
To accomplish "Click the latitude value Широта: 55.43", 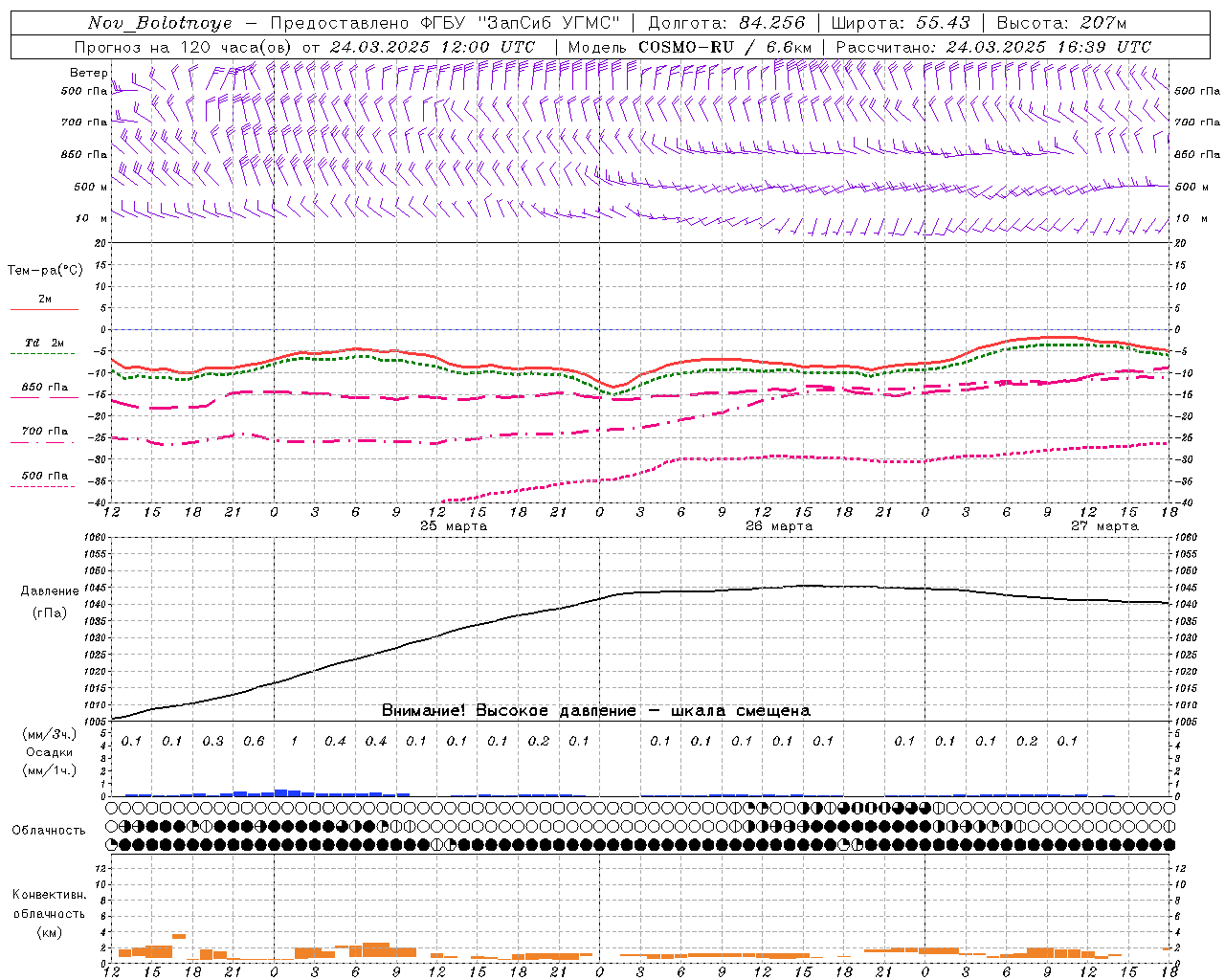I will [901, 23].
